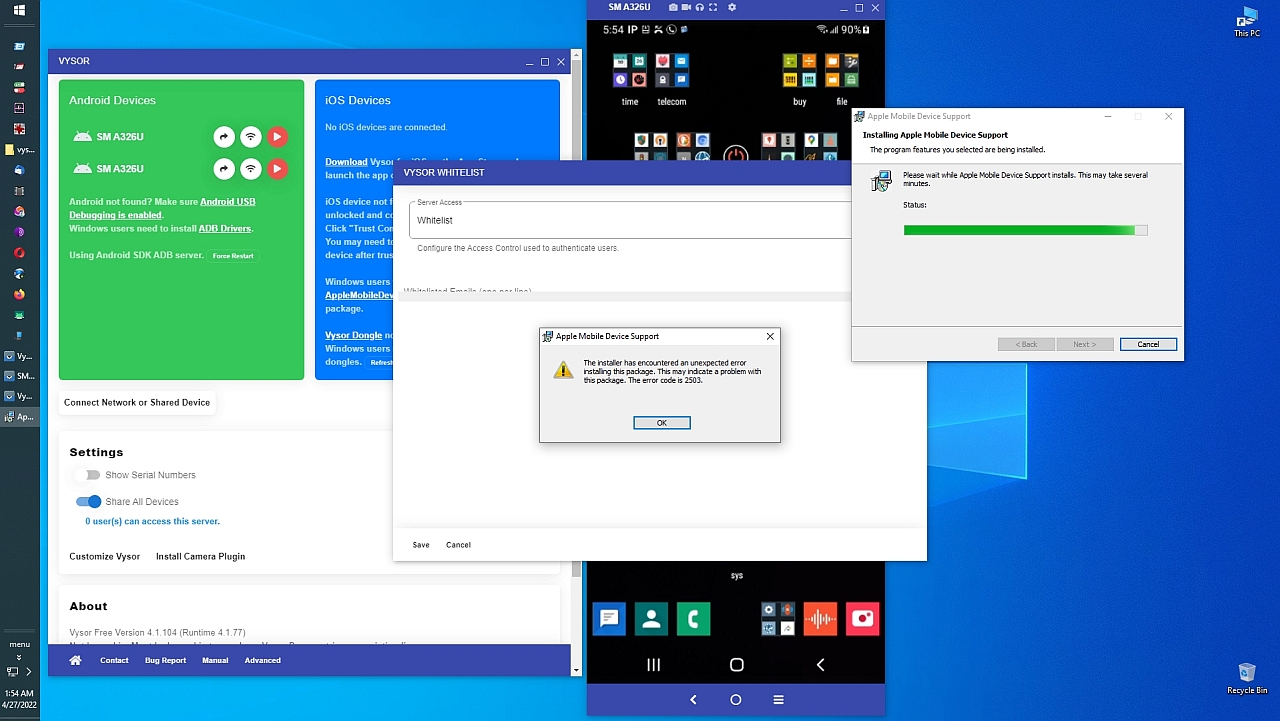Click Customize Vysor link

[105, 556]
